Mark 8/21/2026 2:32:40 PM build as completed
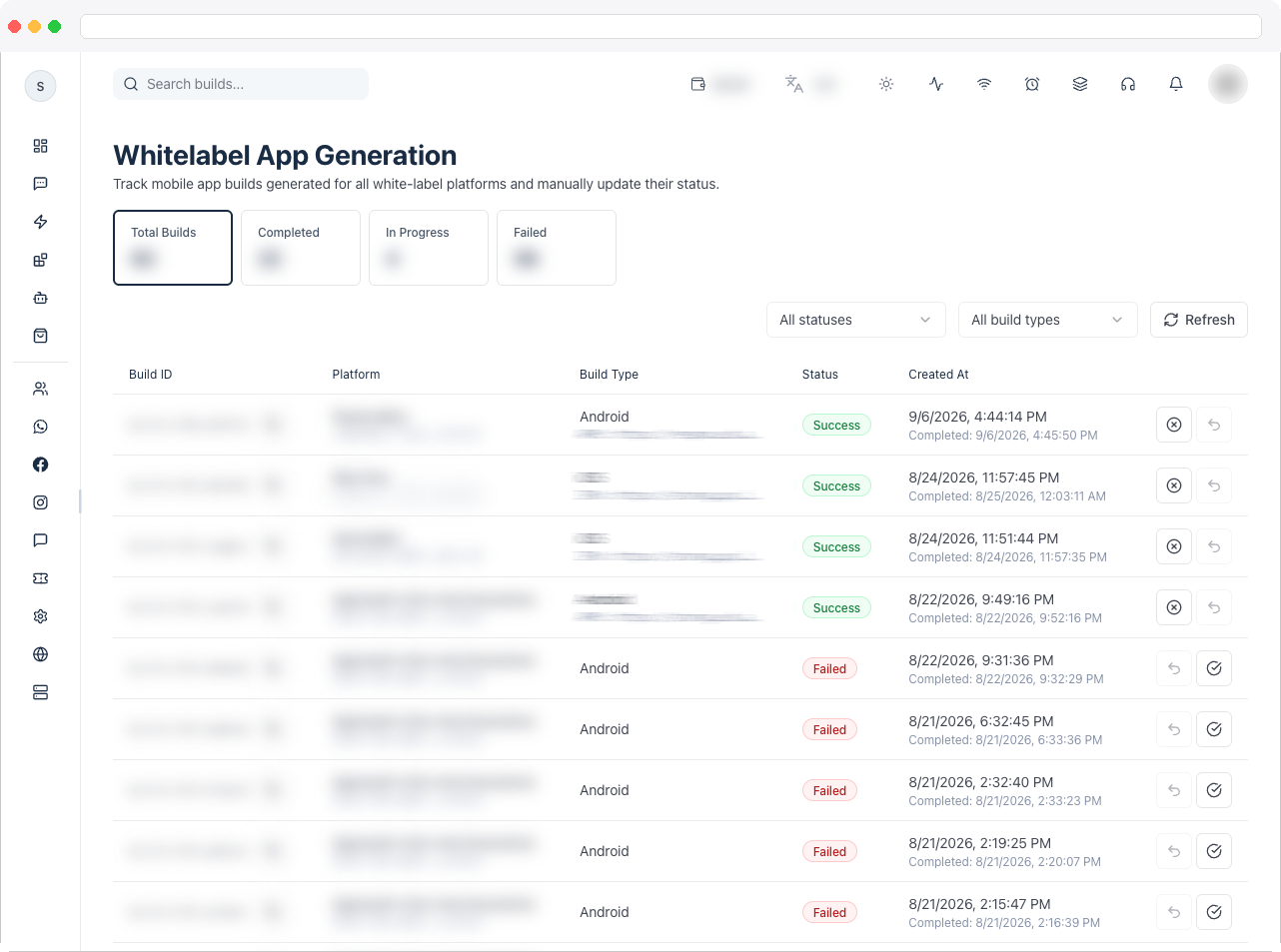Viewport: 1281px width, 952px height. pos(1214,790)
